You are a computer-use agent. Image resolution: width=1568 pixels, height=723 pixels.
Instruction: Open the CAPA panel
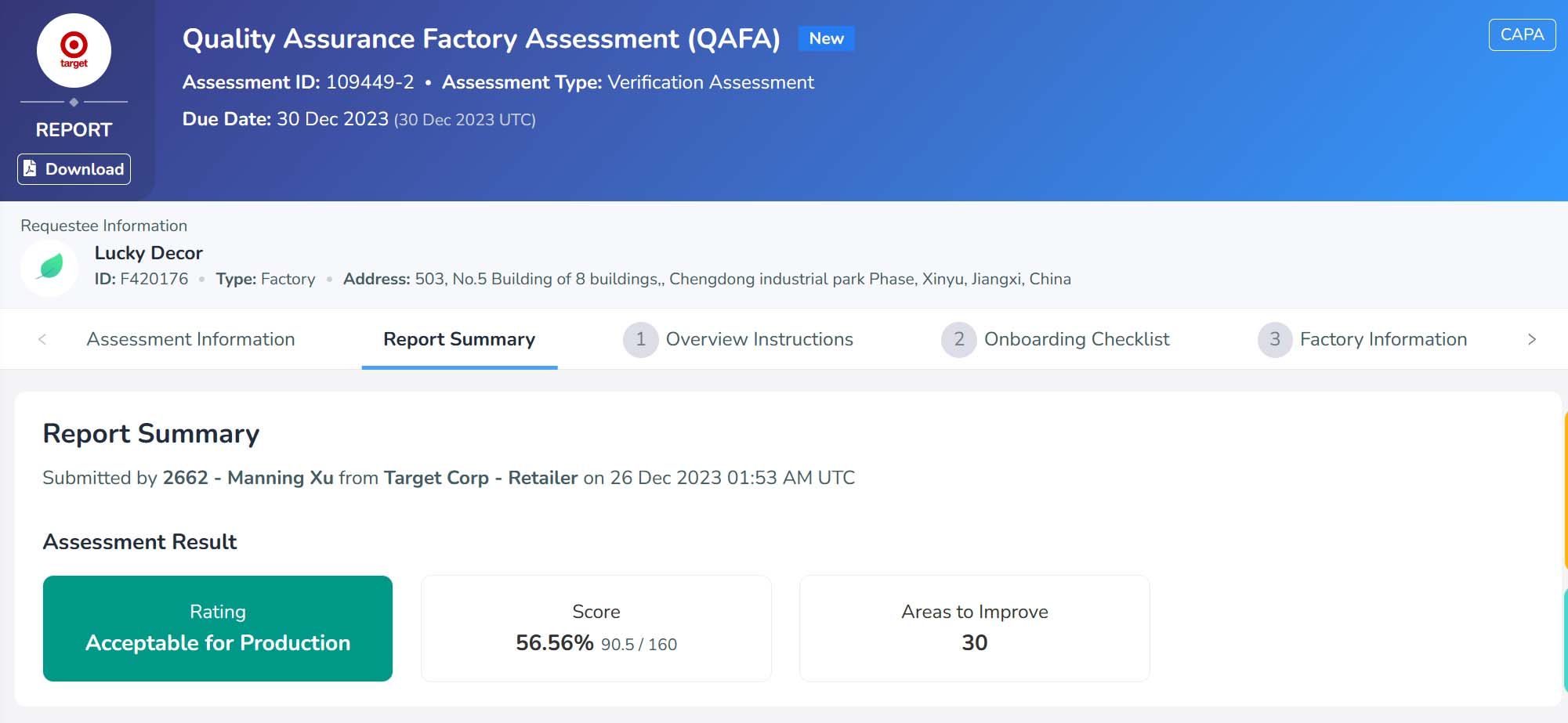pos(1521,34)
